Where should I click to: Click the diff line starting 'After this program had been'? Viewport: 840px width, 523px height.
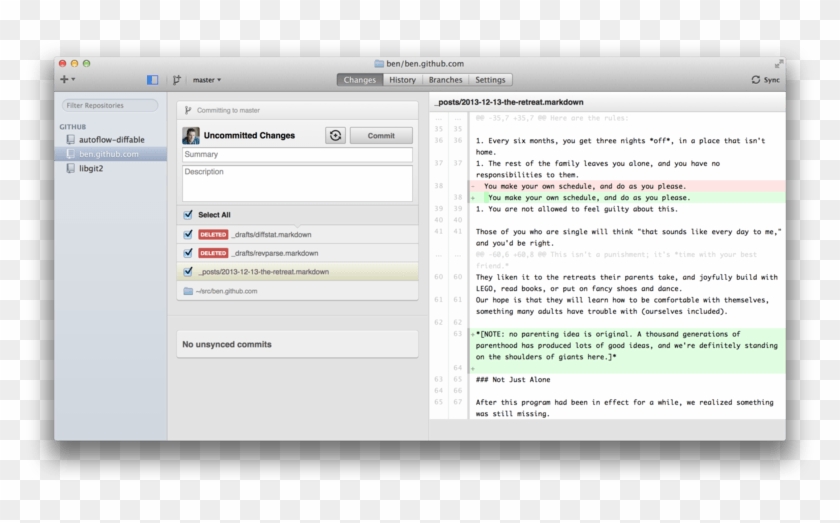pyautogui.click(x=625, y=408)
